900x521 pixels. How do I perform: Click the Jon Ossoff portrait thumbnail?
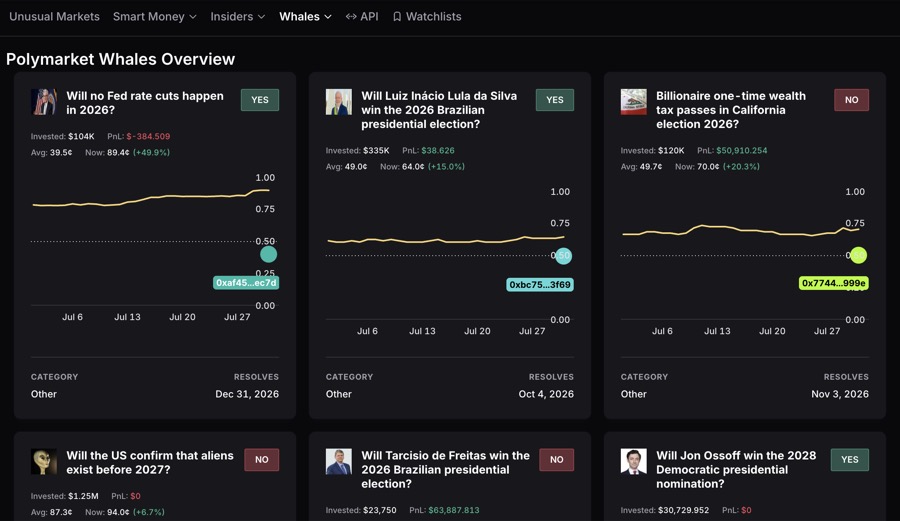[x=634, y=461]
